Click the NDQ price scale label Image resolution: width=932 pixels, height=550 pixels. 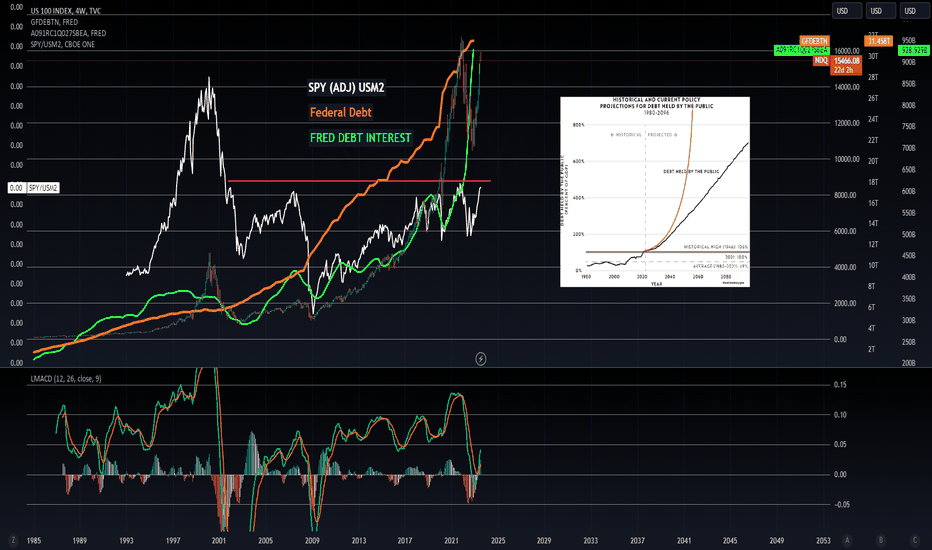(x=821, y=61)
